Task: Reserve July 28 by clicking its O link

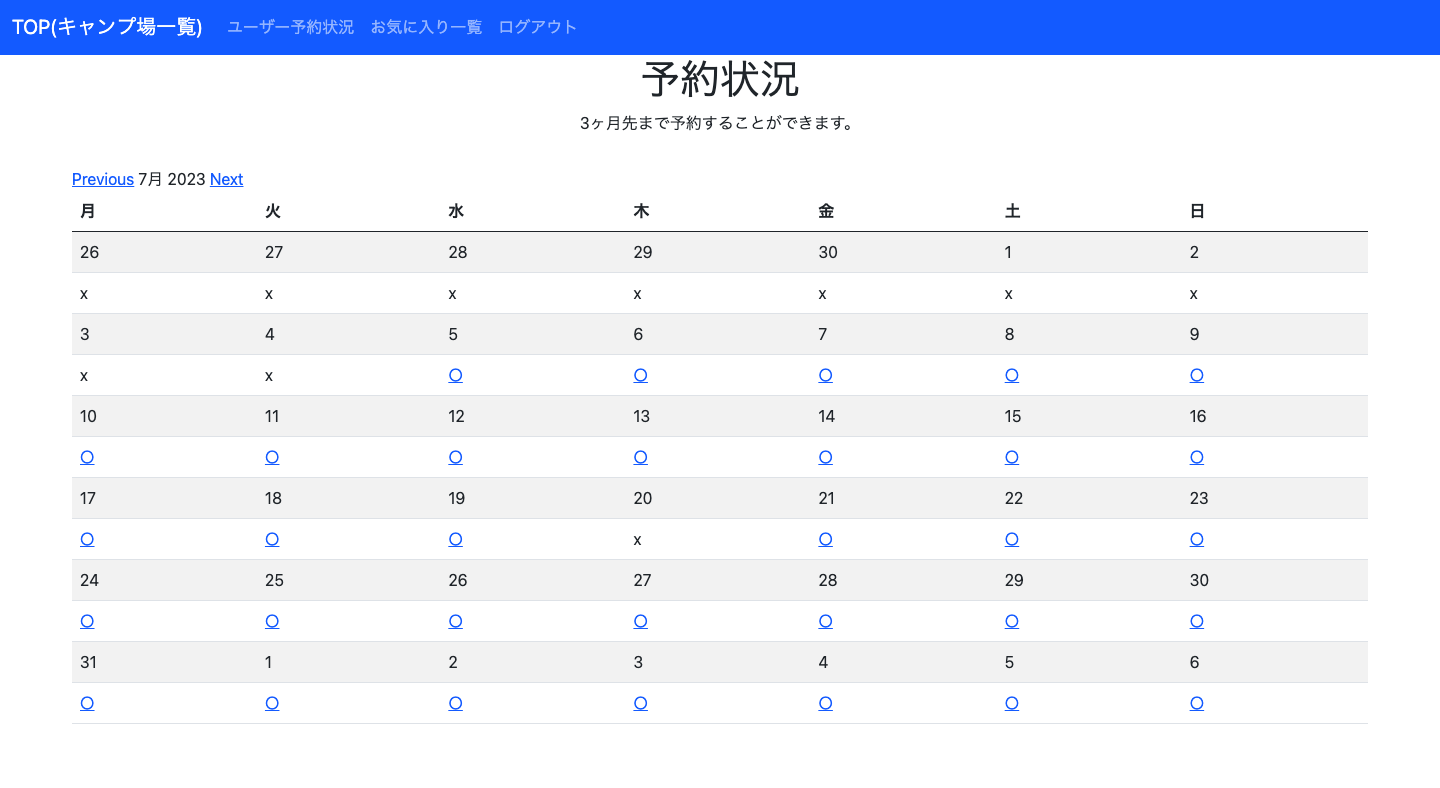Action: (x=825, y=621)
